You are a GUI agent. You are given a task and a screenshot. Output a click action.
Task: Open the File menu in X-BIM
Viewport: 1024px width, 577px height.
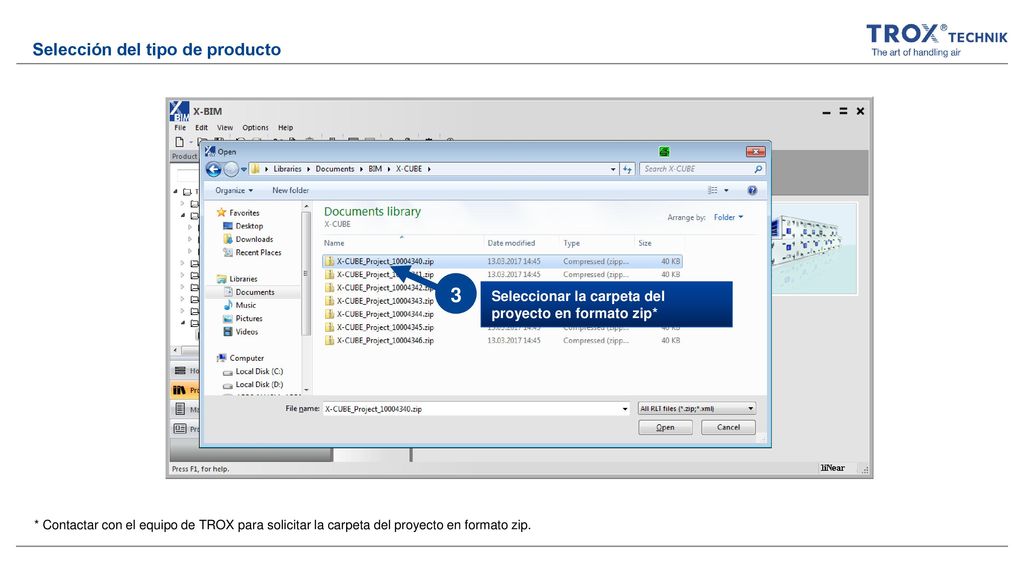180,128
